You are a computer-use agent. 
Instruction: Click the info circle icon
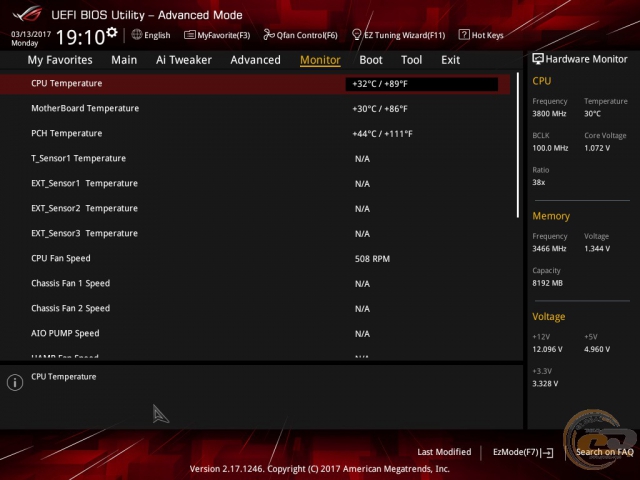(x=15, y=382)
